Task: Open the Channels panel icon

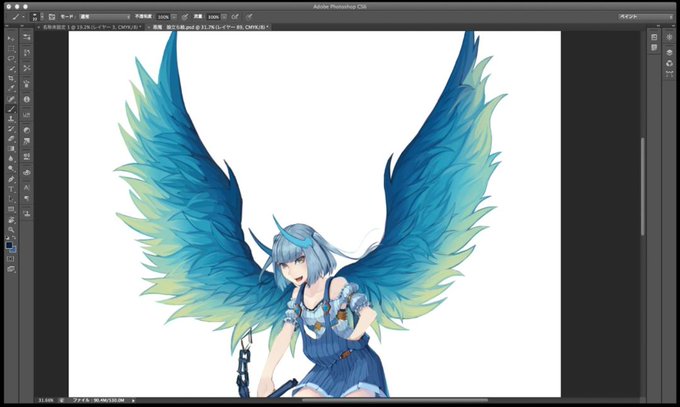Action: (x=670, y=63)
